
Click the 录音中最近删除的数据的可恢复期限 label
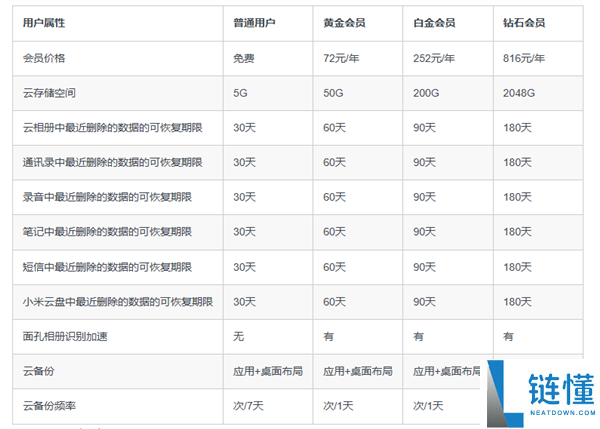[x=107, y=197]
